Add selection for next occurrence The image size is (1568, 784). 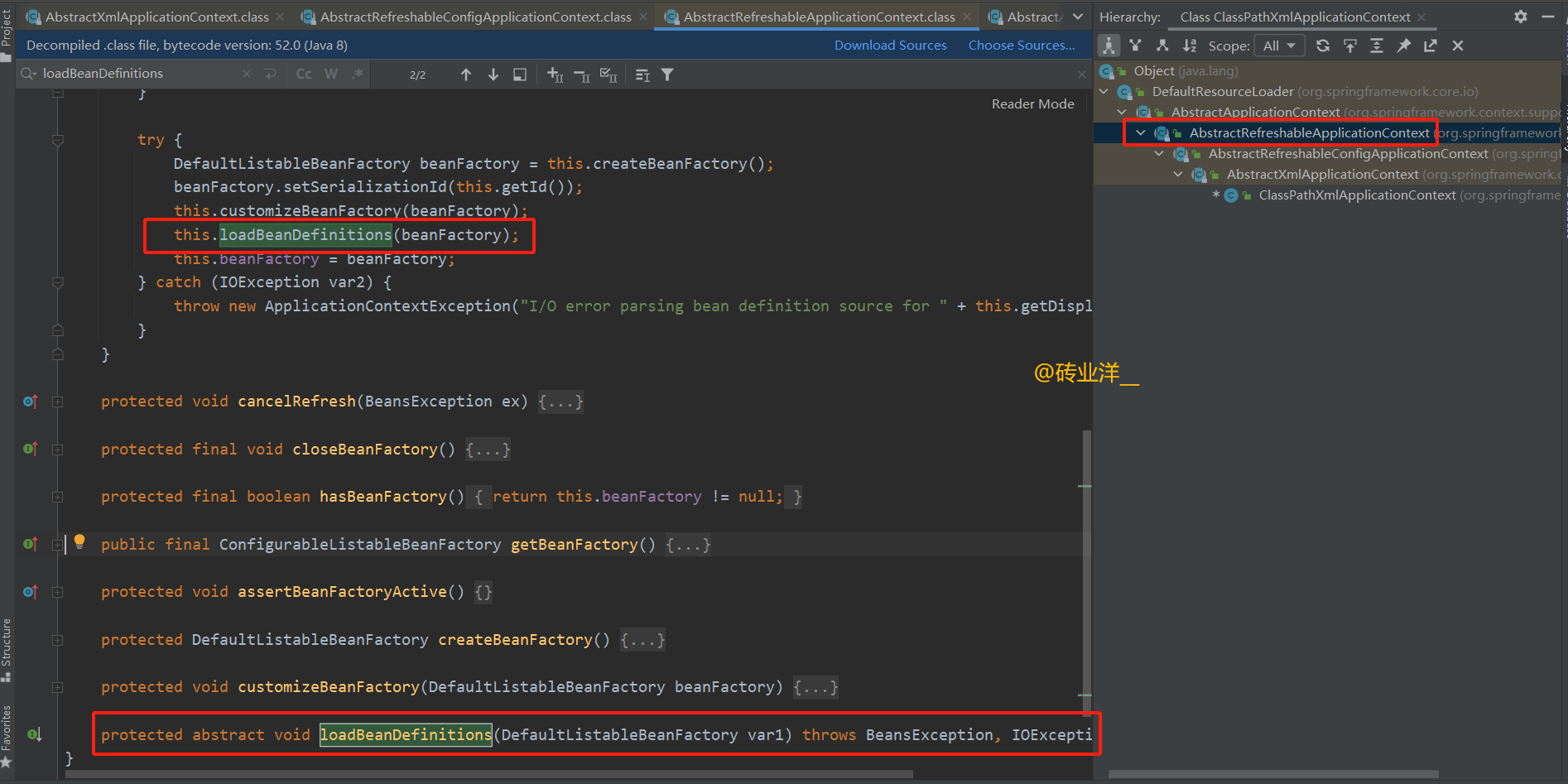click(556, 75)
